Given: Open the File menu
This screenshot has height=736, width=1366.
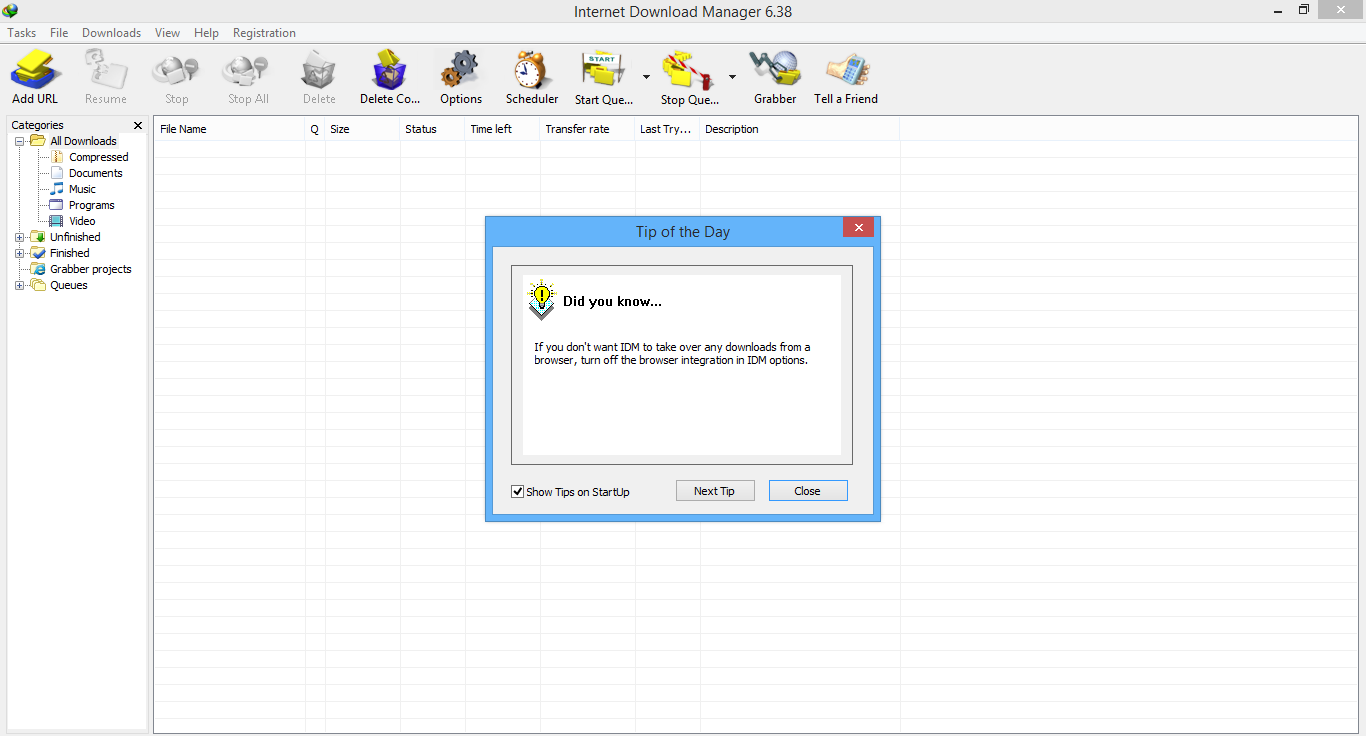Looking at the screenshot, I should (x=59, y=33).
